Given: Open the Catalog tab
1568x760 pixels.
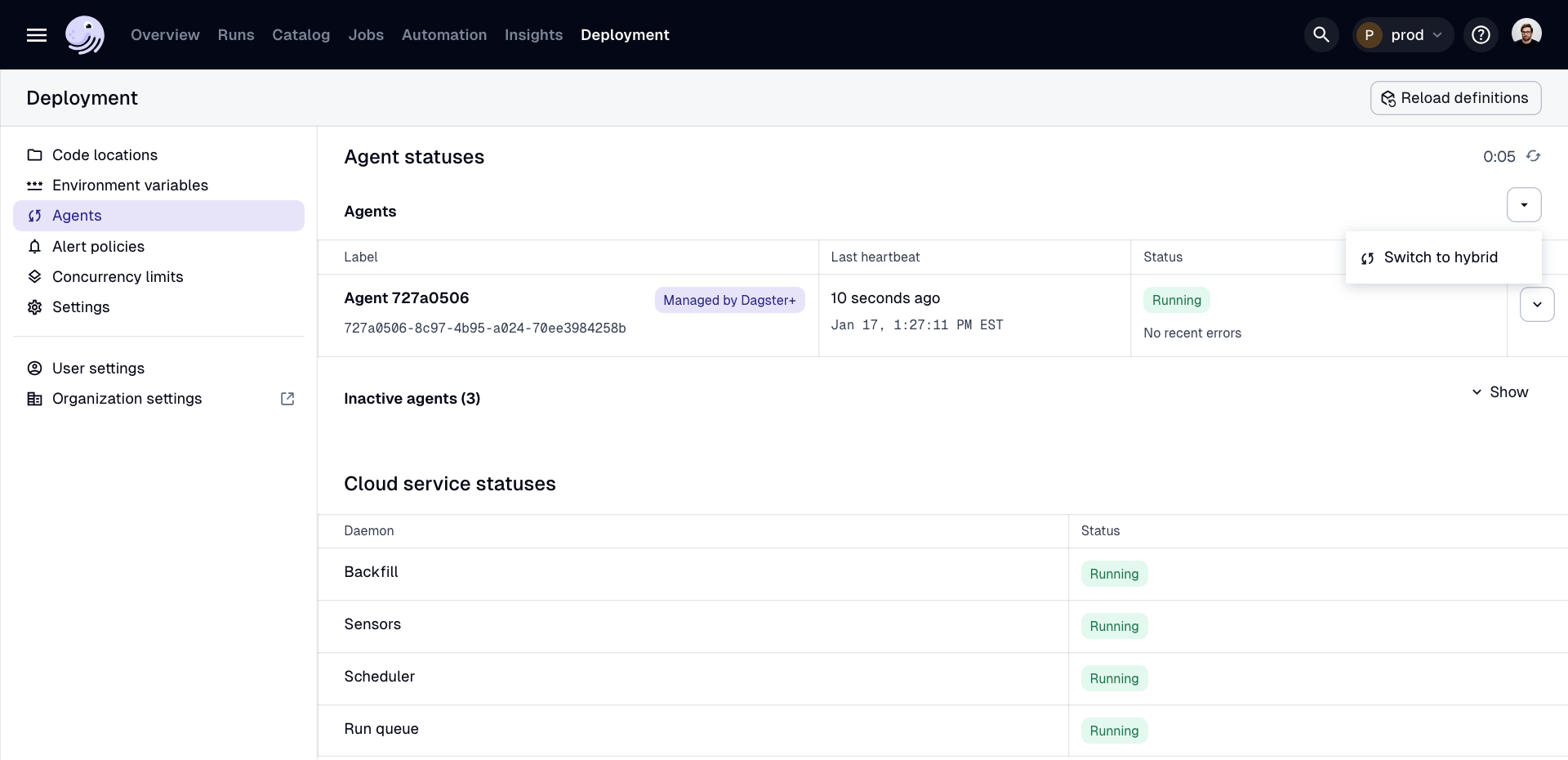Looking at the screenshot, I should pyautogui.click(x=301, y=35).
